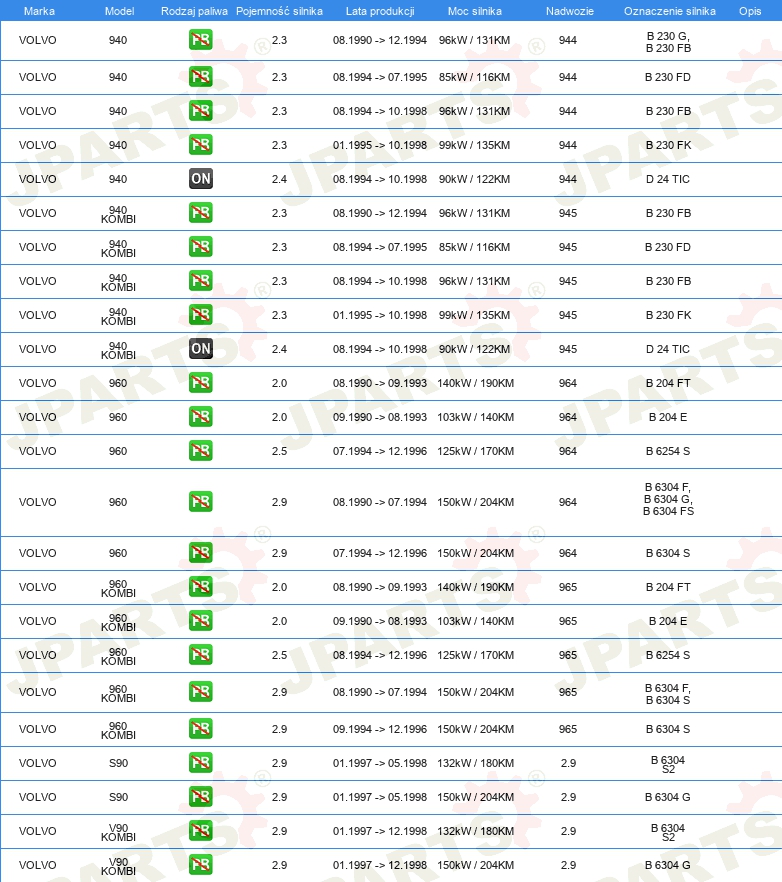Click the petrol icon in the V90 KOMBI 150kW row
782x882 pixels.
[201, 865]
